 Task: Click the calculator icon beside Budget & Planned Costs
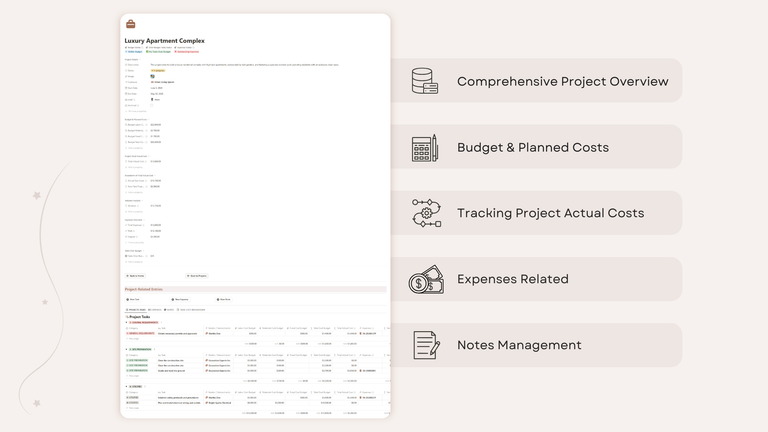[x=425, y=148]
